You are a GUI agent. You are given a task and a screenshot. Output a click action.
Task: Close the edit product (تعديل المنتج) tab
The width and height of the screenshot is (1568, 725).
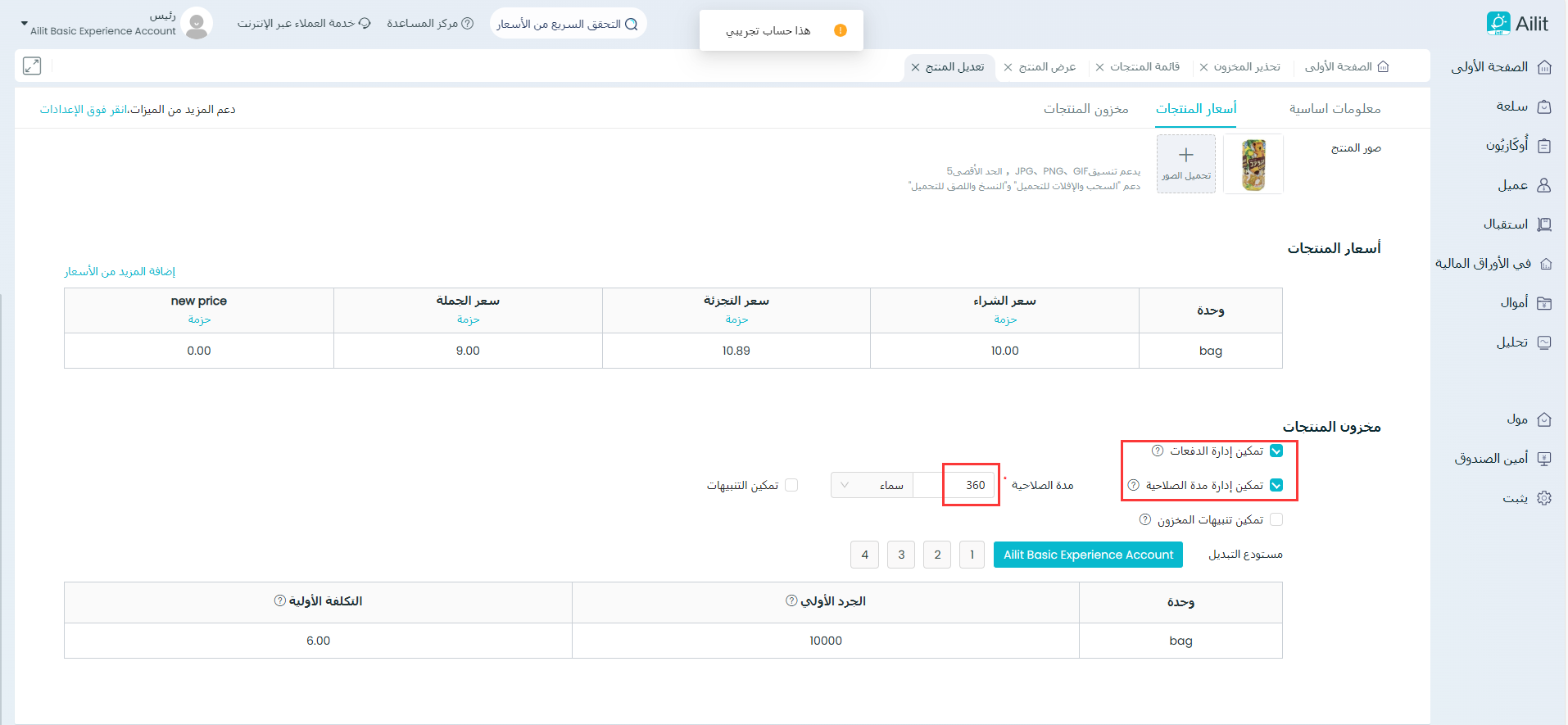point(916,67)
